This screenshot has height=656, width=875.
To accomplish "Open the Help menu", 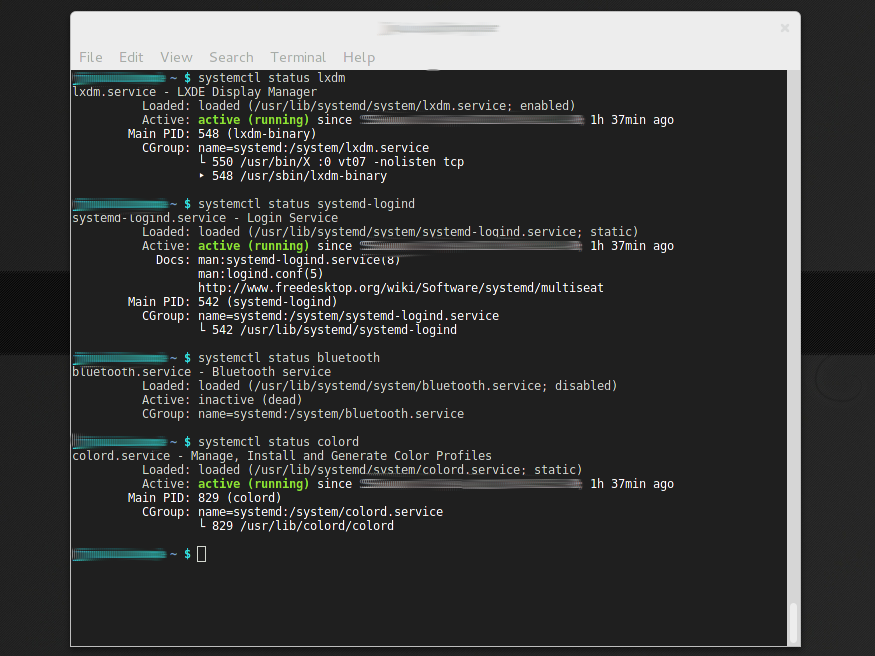I will pos(359,57).
